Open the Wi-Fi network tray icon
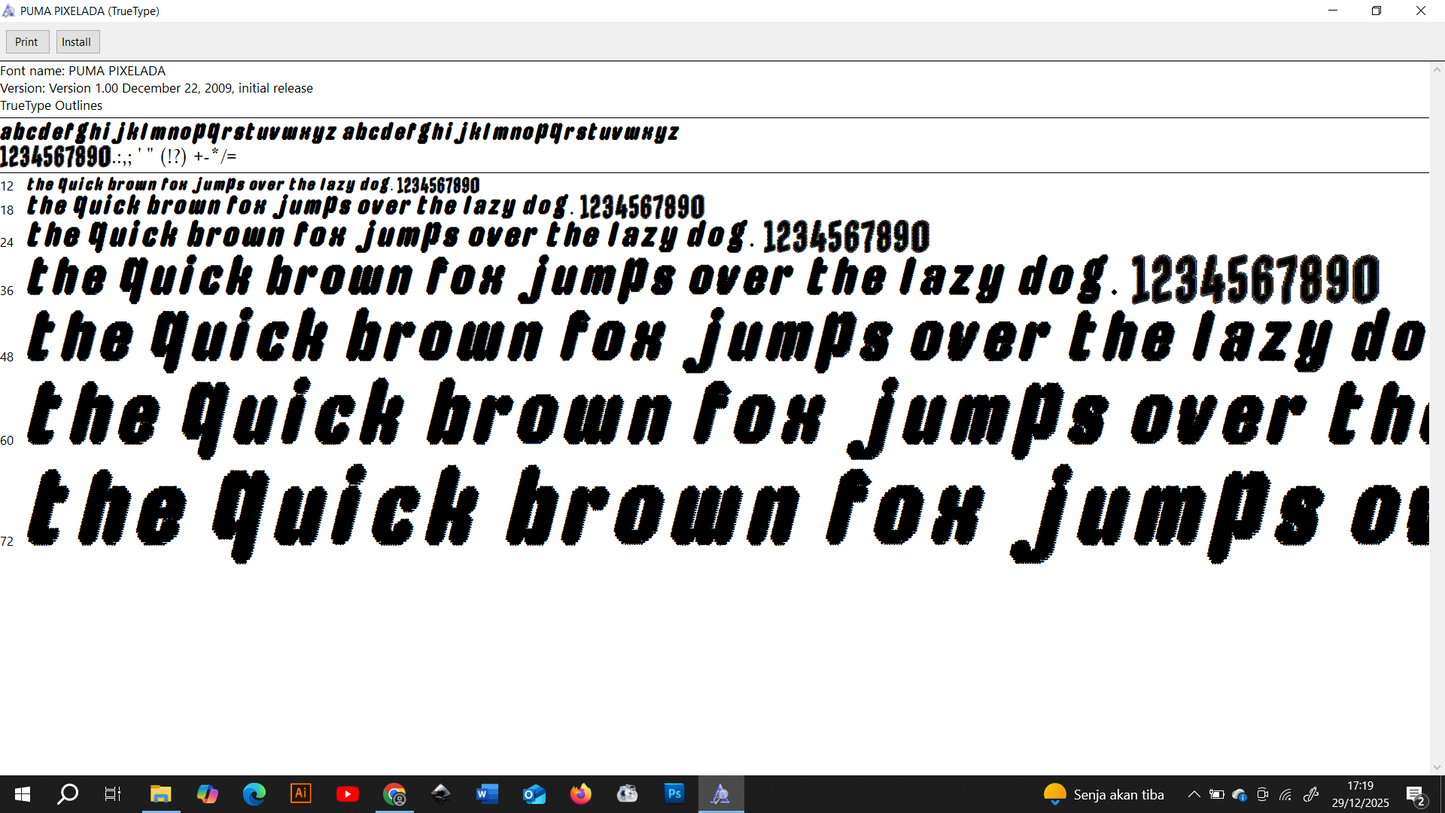The height and width of the screenshot is (813, 1445). coord(1286,794)
